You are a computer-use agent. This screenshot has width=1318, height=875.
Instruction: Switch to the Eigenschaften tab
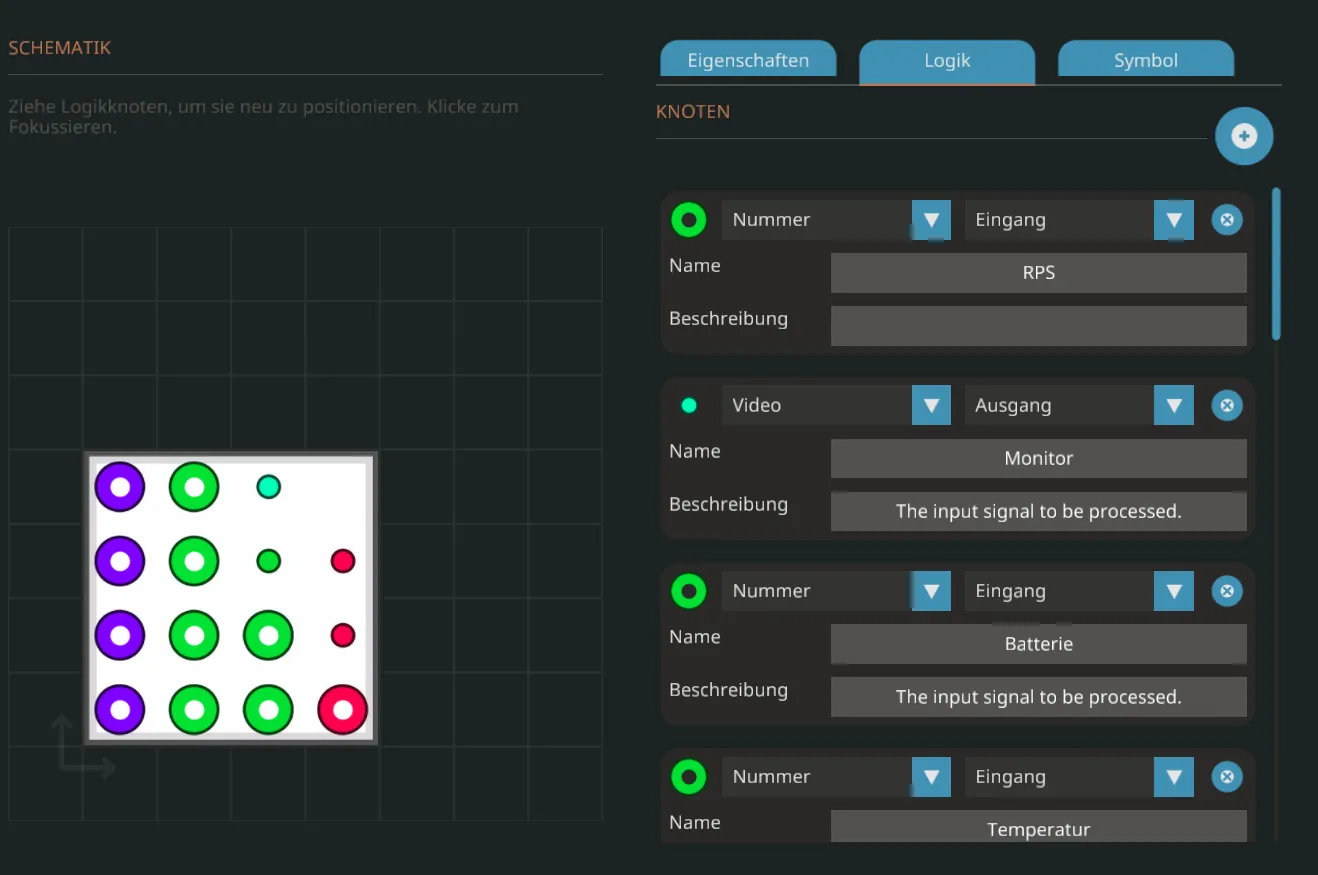pos(748,60)
